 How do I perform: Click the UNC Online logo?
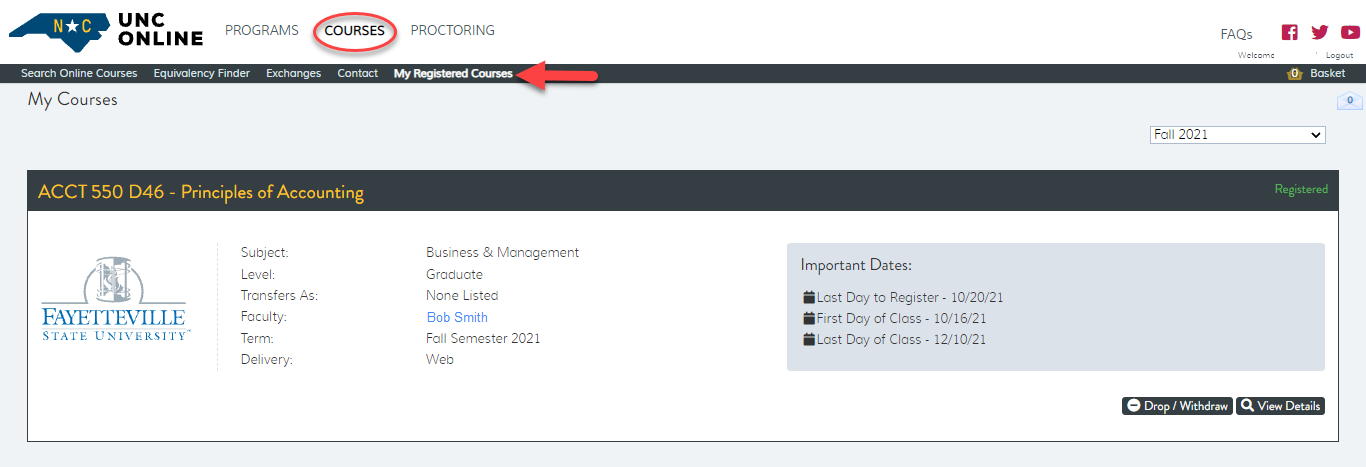pyautogui.click(x=106, y=32)
